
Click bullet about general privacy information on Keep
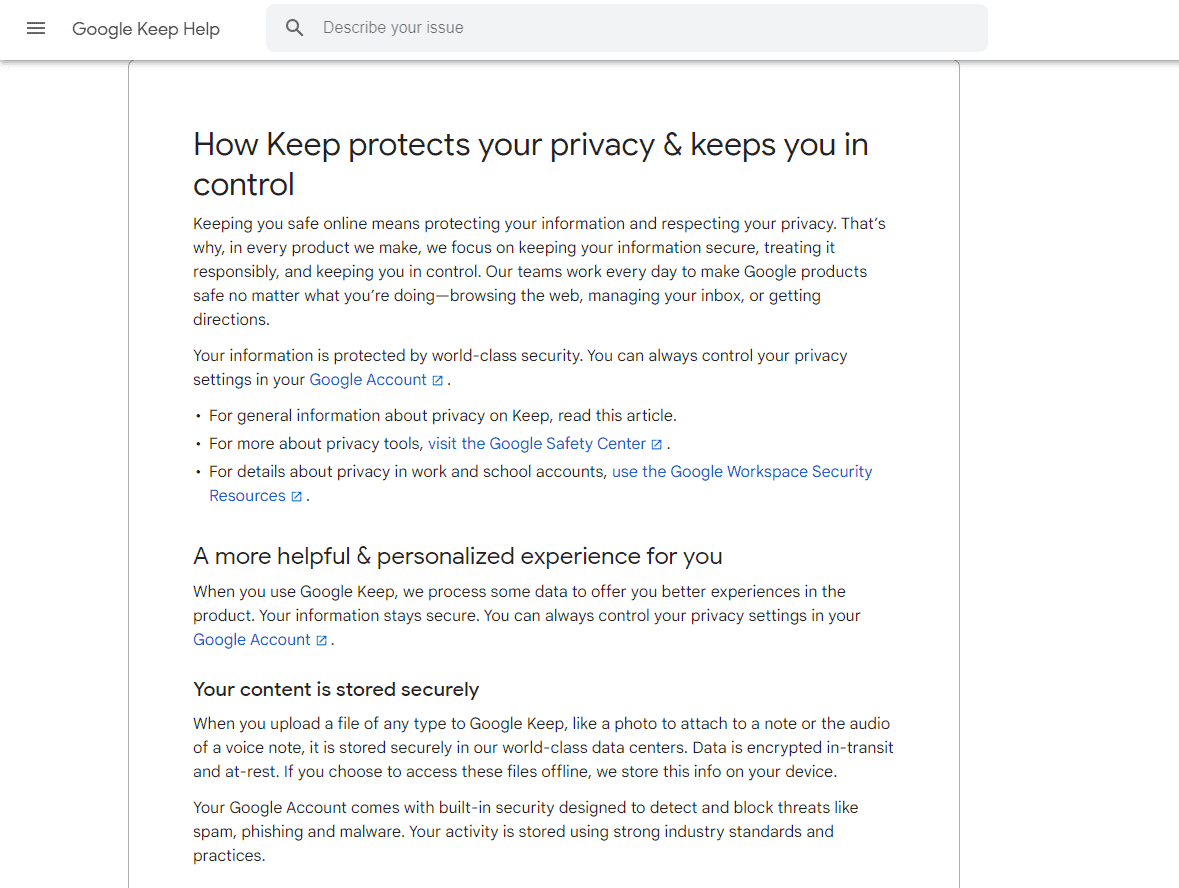[x=443, y=416]
